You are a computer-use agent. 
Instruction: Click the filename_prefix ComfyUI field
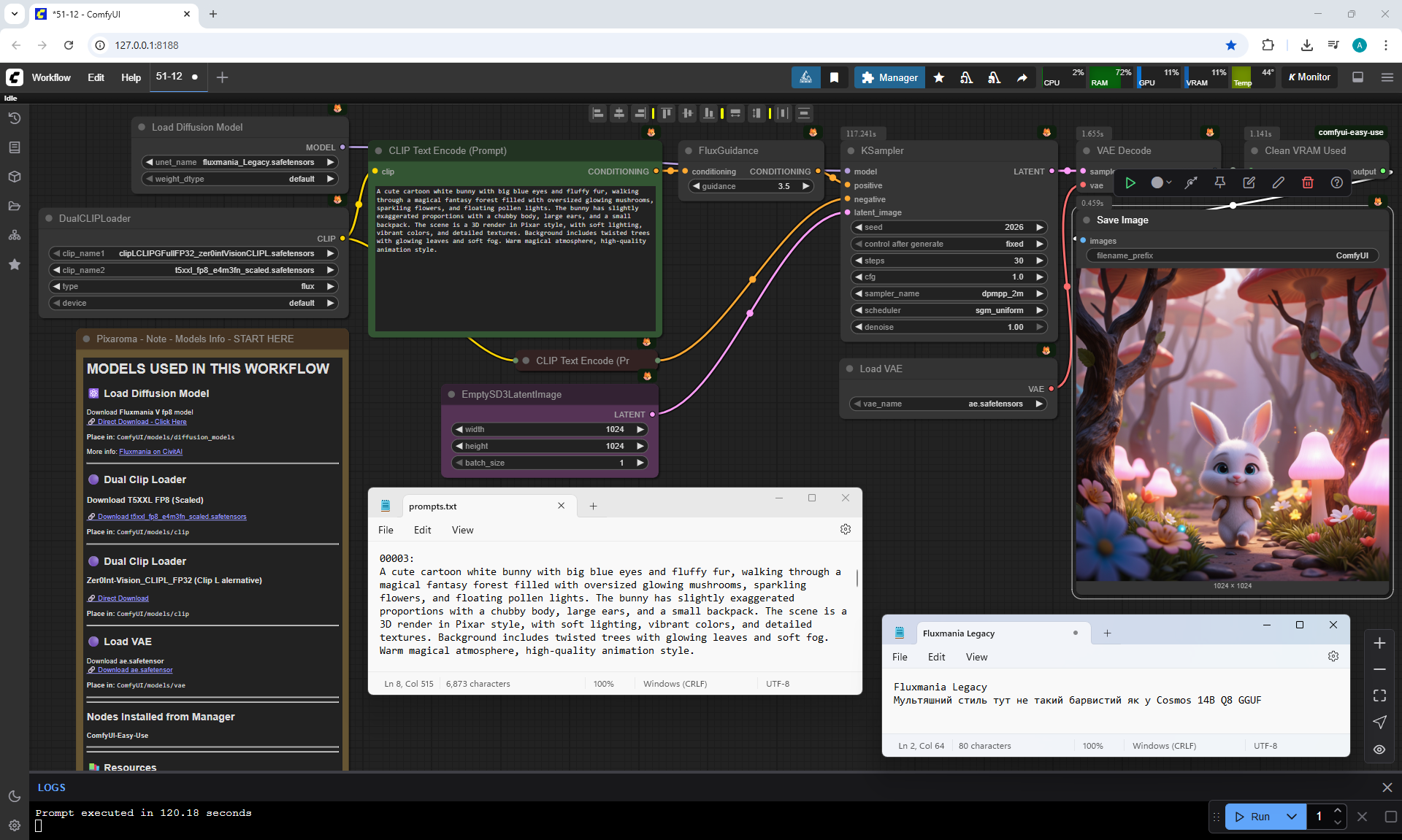coord(1232,255)
